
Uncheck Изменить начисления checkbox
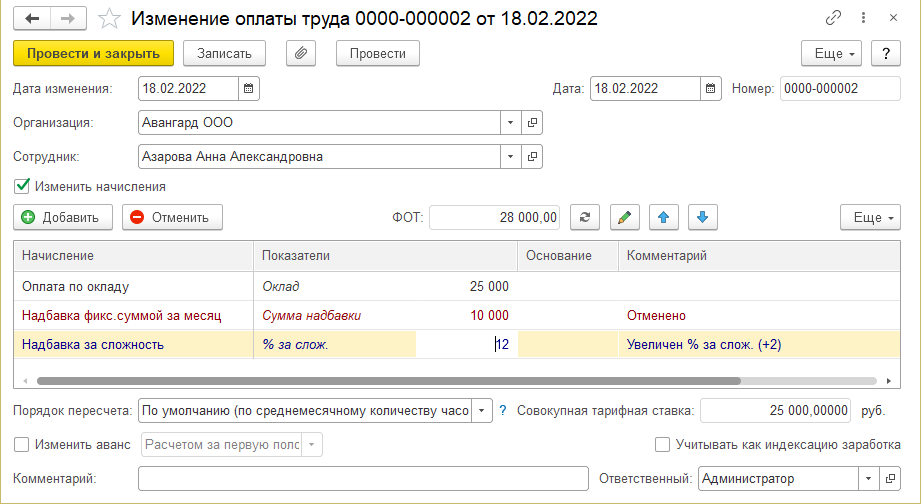click(22, 186)
